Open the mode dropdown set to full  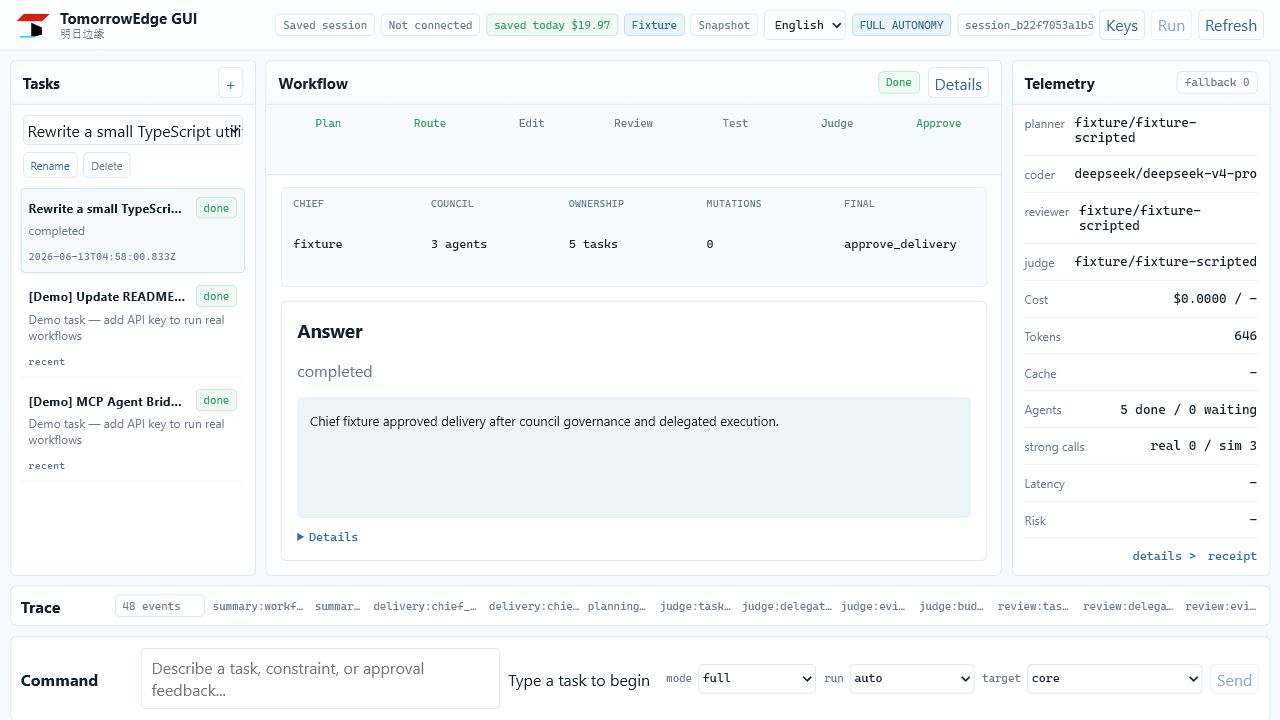[757, 678]
